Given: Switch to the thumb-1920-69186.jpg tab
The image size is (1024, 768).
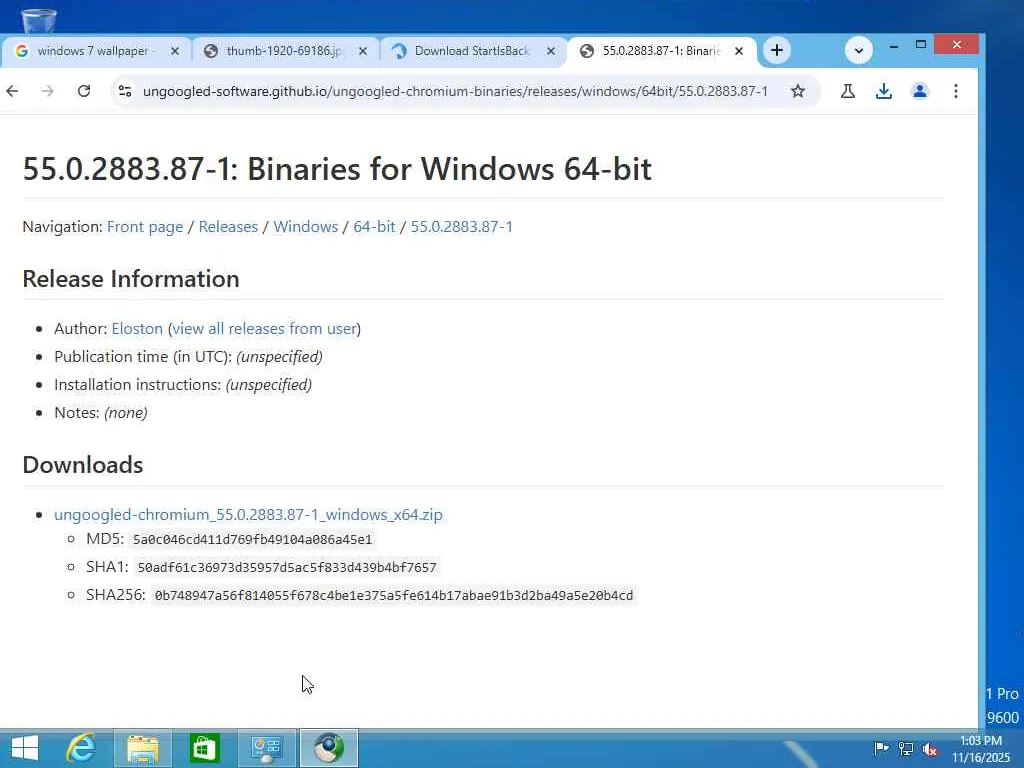Looking at the screenshot, I should tap(283, 50).
